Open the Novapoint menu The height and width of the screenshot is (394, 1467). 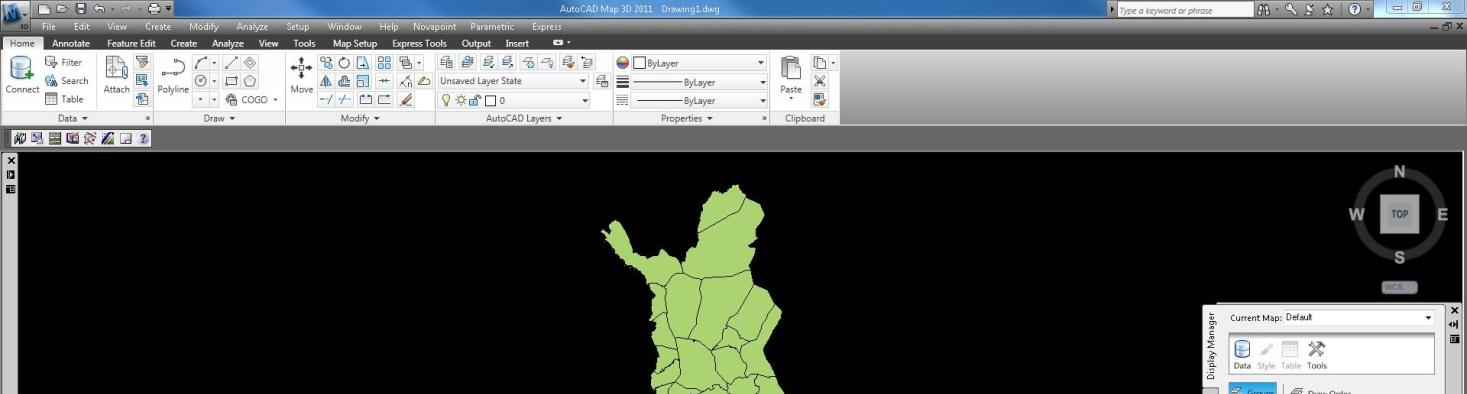click(x=433, y=26)
